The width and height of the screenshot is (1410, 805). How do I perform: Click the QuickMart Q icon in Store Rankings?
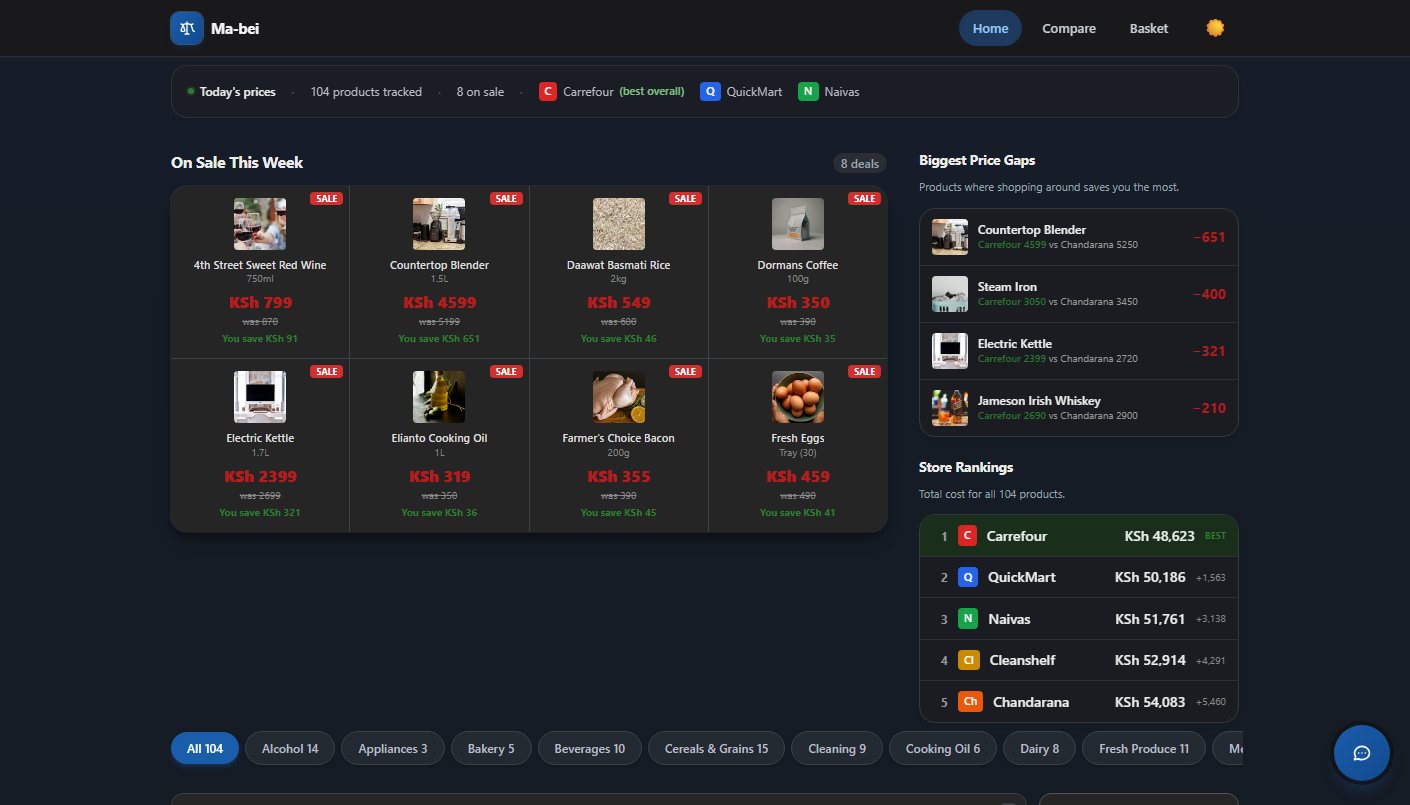tap(967, 577)
